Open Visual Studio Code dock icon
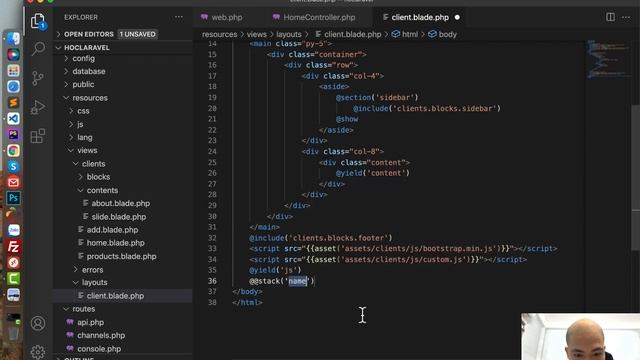Screen dimensions: 640x360 point(13,118)
